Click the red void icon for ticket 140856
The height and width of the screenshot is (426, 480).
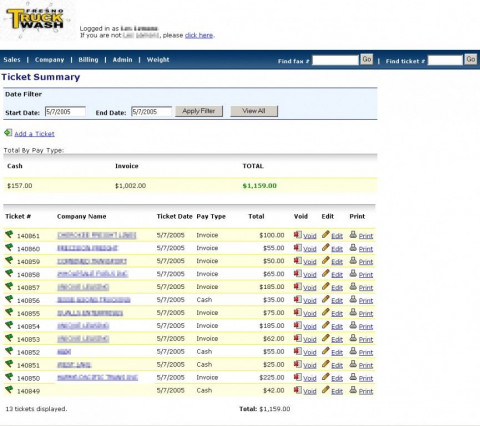pyautogui.click(x=298, y=299)
